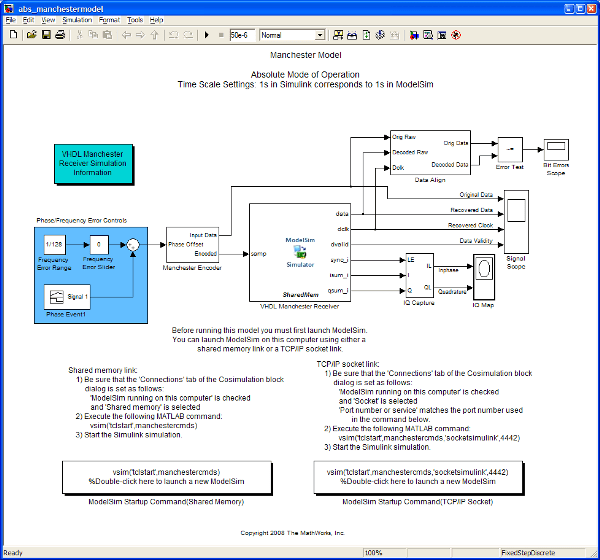Image resolution: width=600 pixels, height=560 pixels.
Task: Click the ModelSim Startup Command TCP/IP Socket block
Action: point(418,477)
